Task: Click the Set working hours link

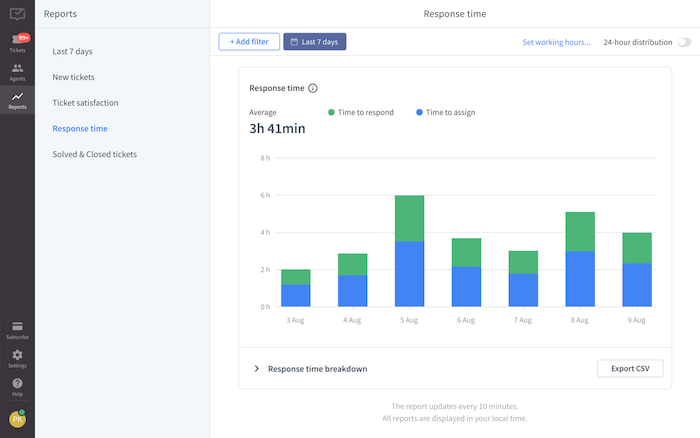Action: pos(556,42)
